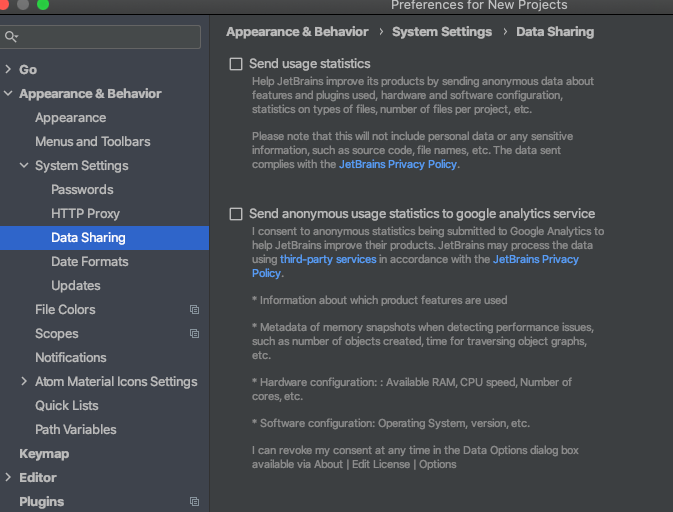Click System Settings in the breadcrumb
This screenshot has width=673, height=512.
point(442,32)
